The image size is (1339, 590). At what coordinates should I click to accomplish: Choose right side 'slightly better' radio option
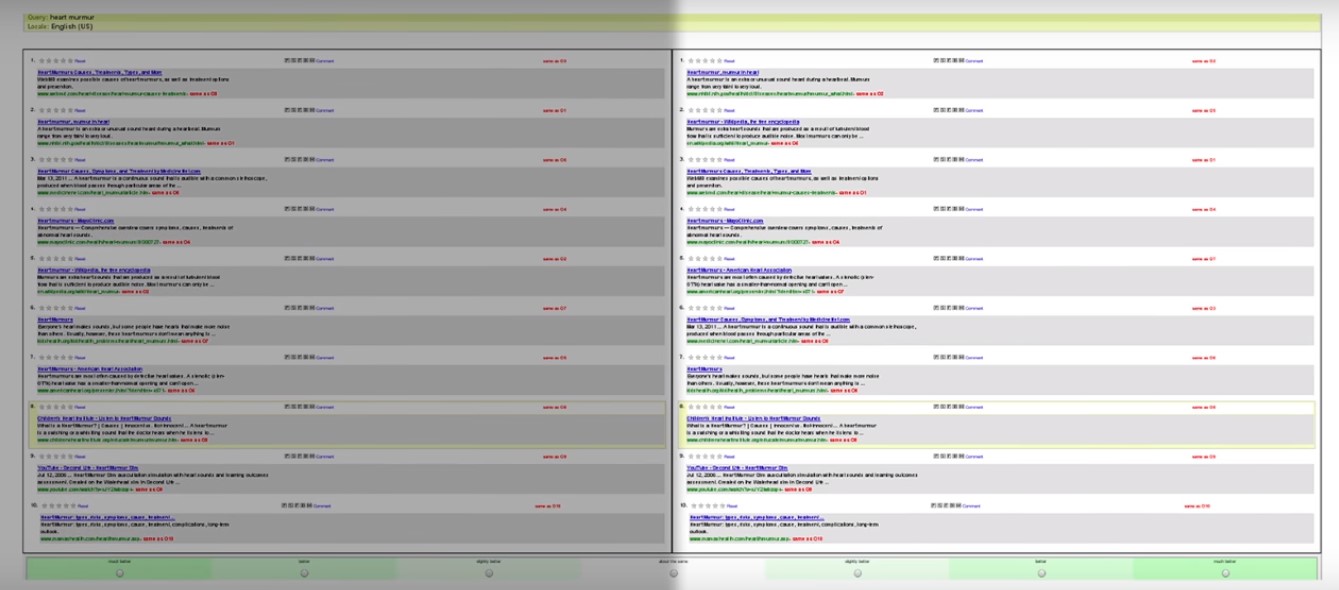pyautogui.click(x=857, y=573)
